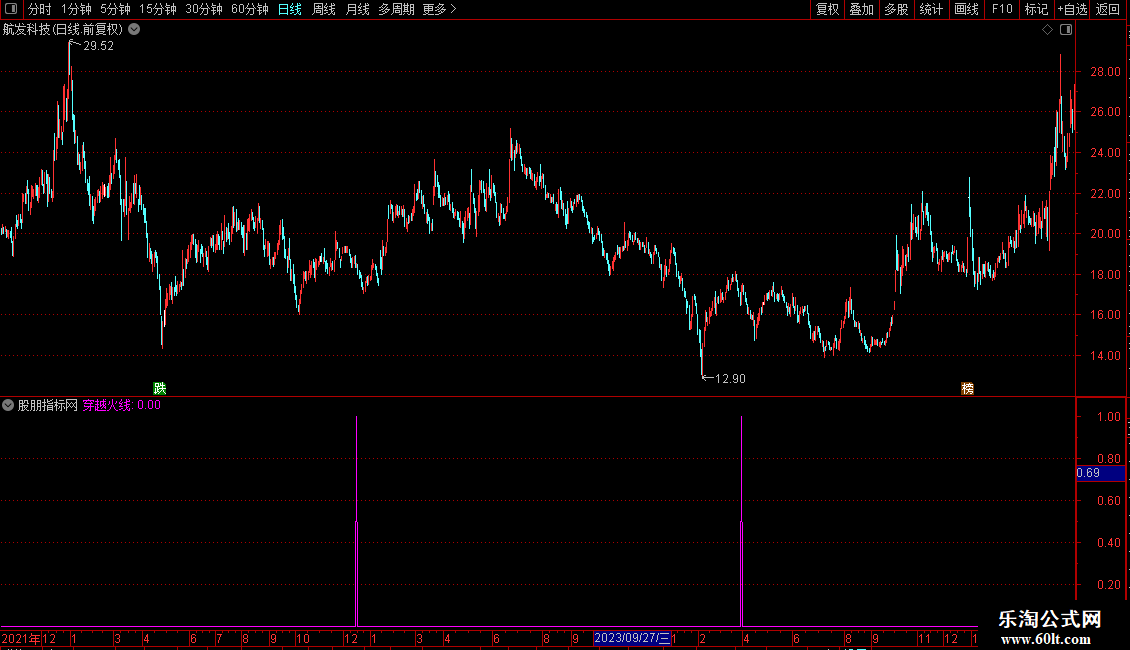The width and height of the screenshot is (1130, 650).
Task: Click the 12.90 low price label
Action: click(x=730, y=378)
